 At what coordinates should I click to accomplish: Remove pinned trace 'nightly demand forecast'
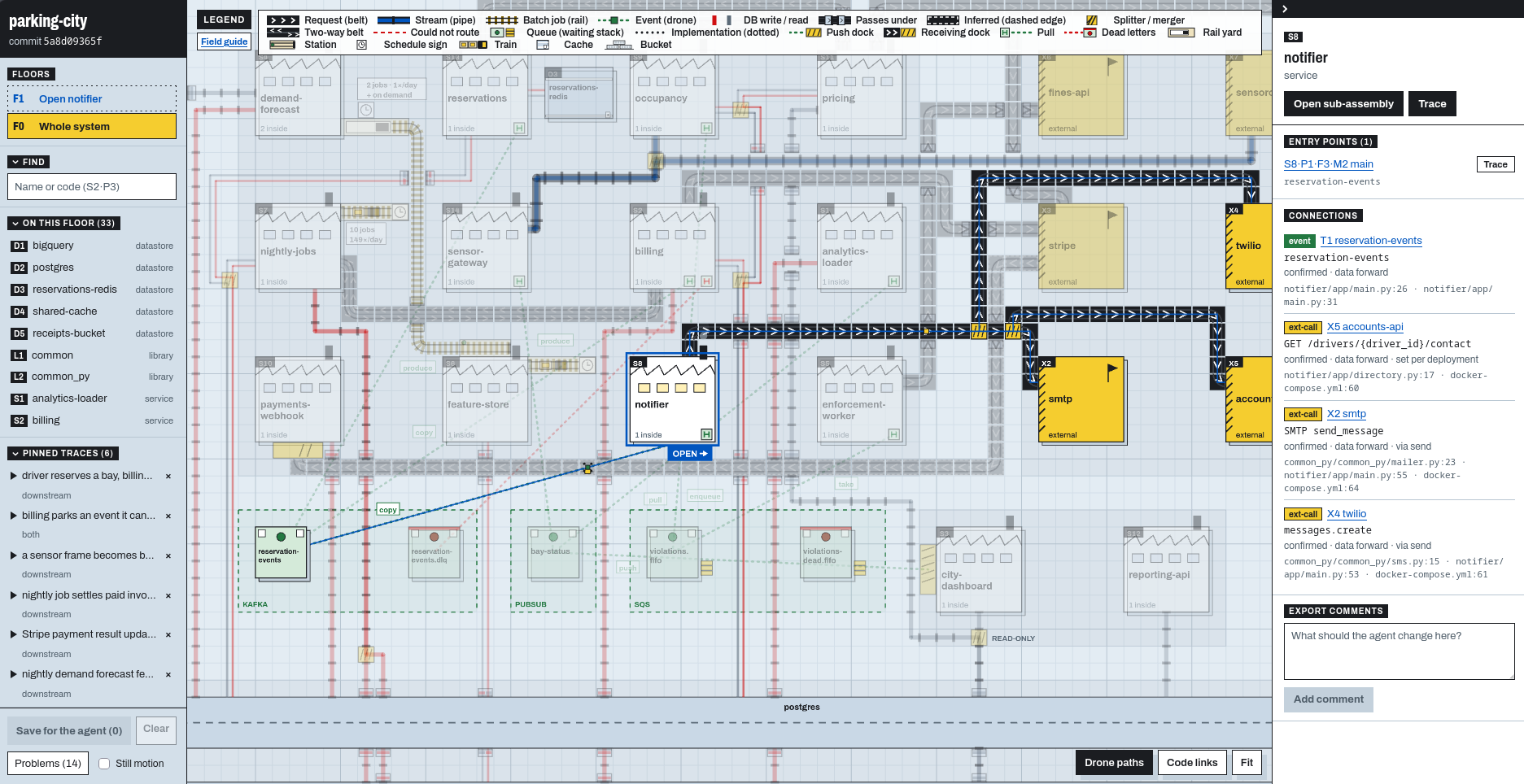click(168, 675)
